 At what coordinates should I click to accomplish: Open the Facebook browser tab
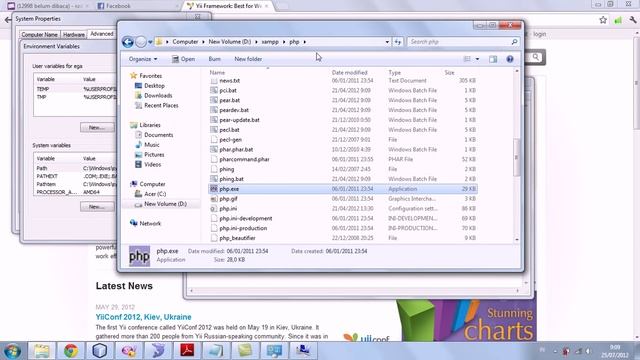(138, 6)
